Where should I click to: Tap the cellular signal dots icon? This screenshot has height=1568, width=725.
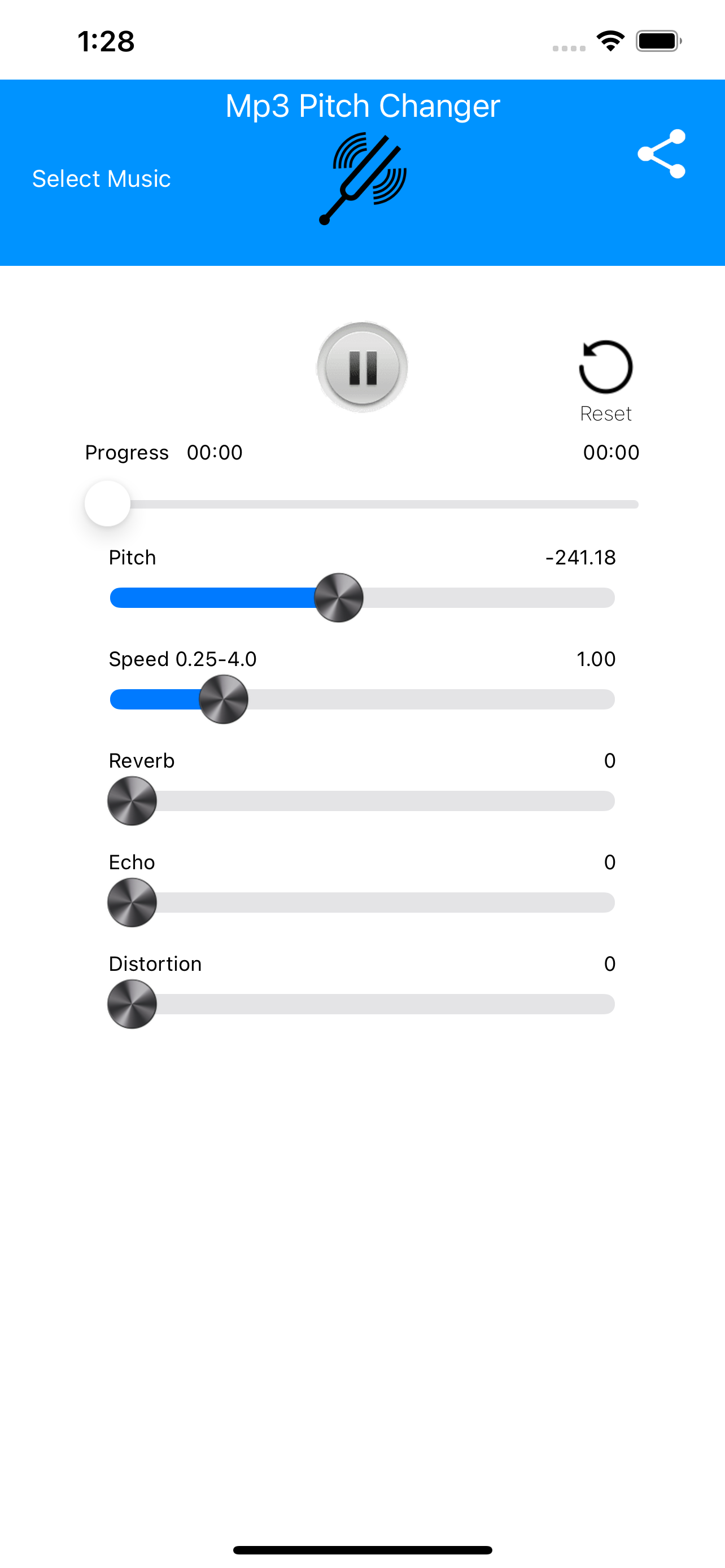(x=569, y=48)
